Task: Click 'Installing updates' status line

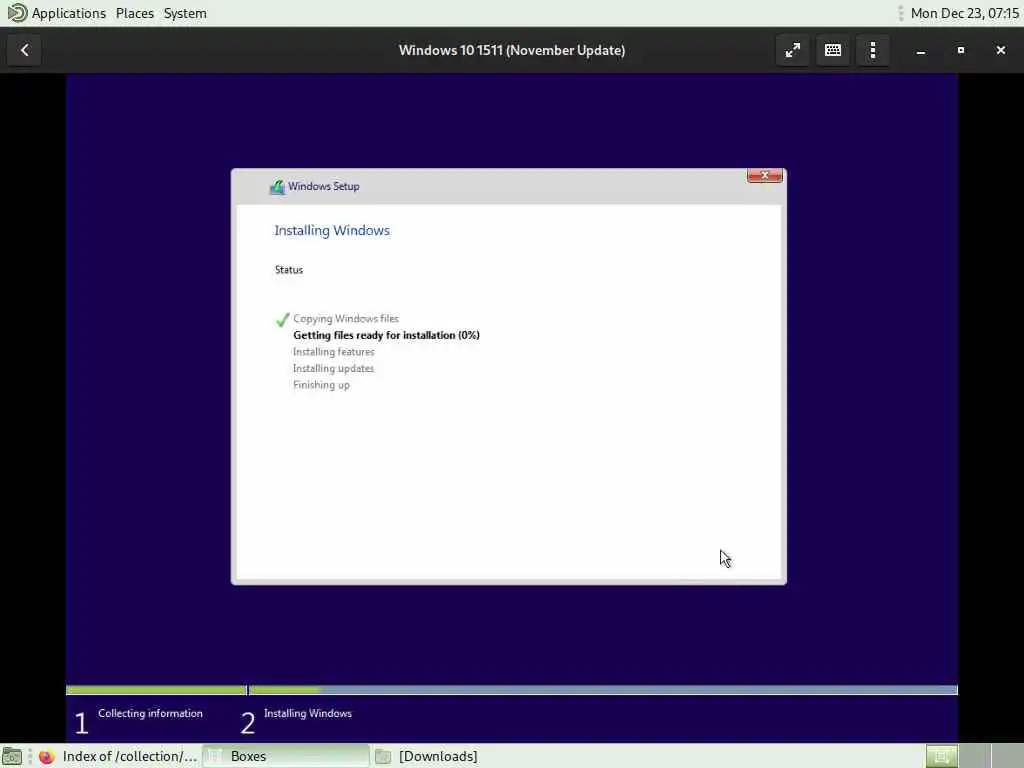Action: [x=334, y=368]
